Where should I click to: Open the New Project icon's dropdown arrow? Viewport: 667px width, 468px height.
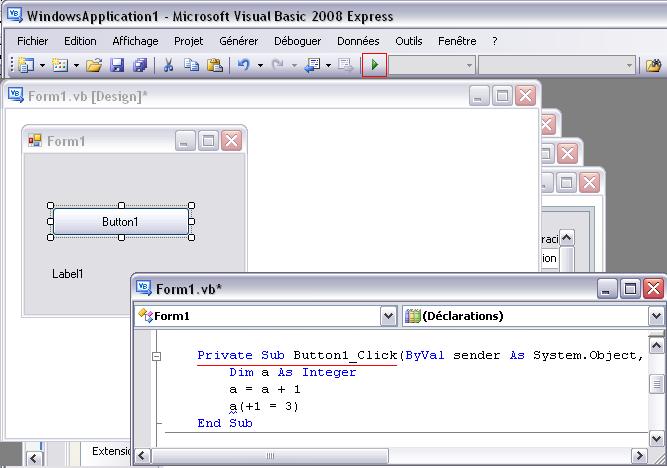tap(43, 66)
